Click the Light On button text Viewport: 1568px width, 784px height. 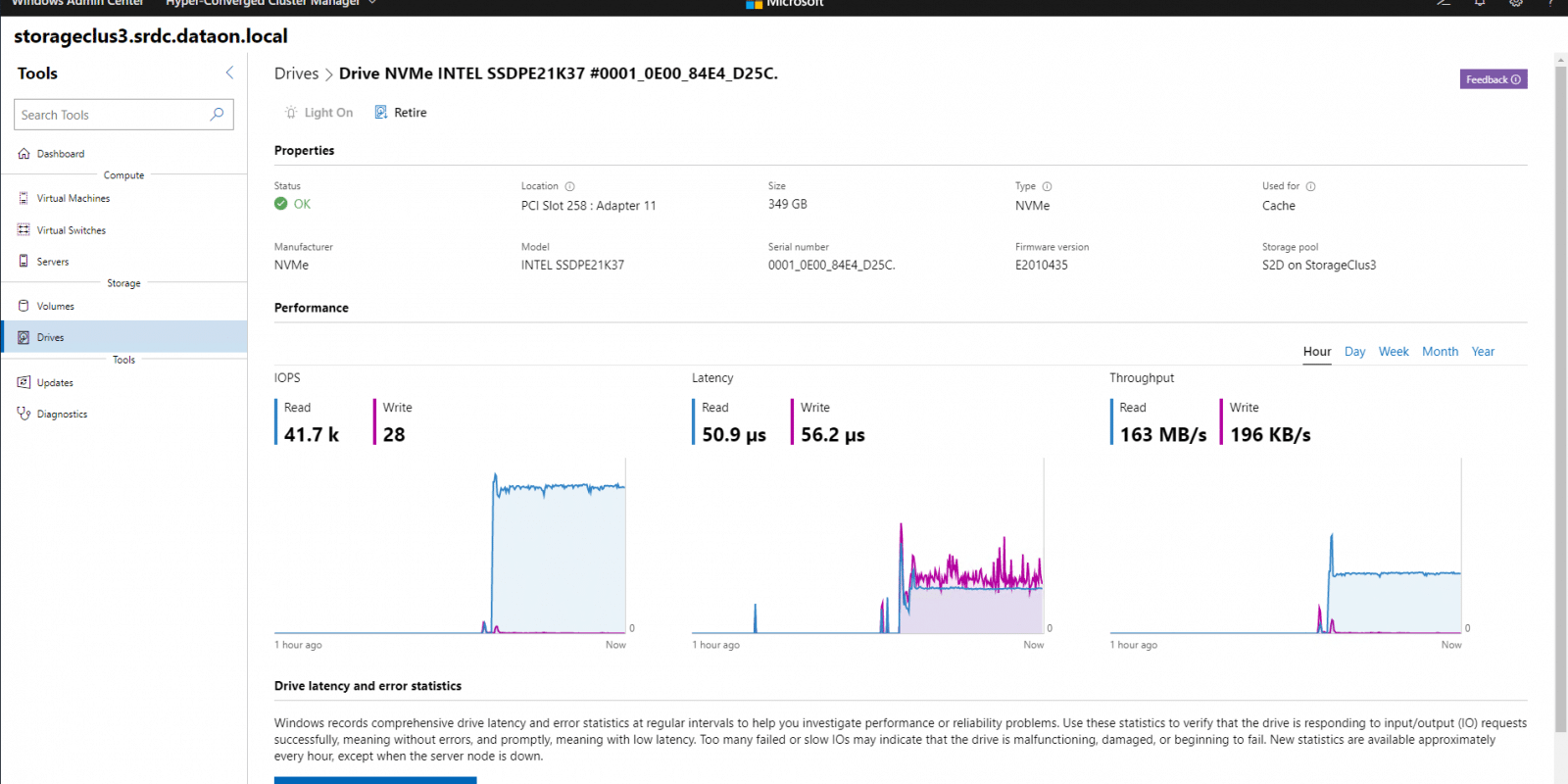(x=328, y=113)
